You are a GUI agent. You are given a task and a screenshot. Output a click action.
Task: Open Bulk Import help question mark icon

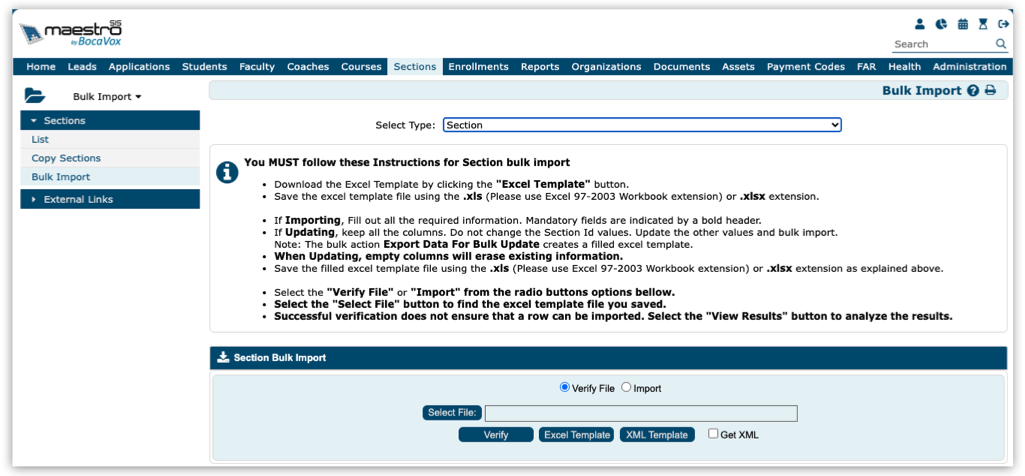click(x=972, y=91)
